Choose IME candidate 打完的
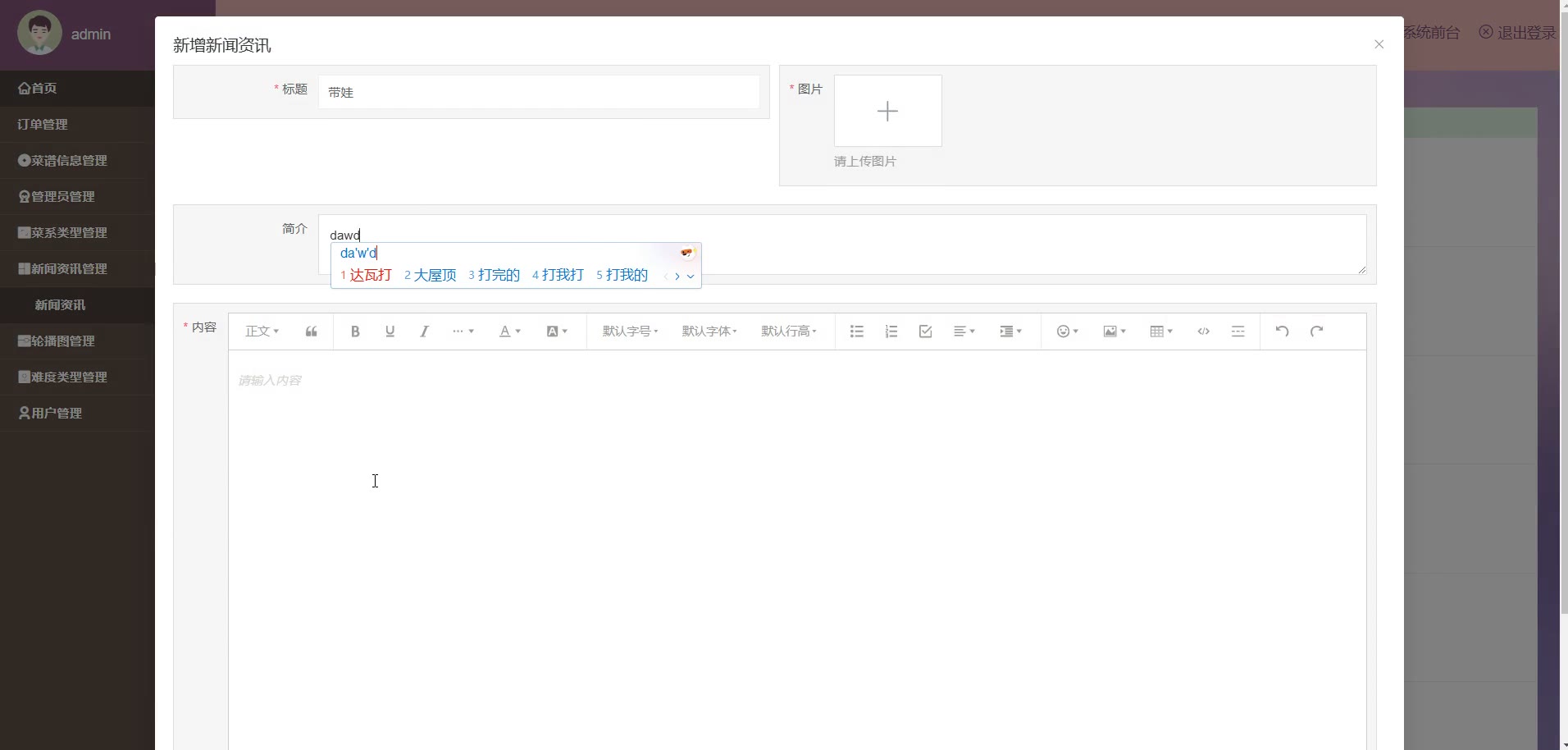Screen dimensions: 1568x750 [495, 275]
